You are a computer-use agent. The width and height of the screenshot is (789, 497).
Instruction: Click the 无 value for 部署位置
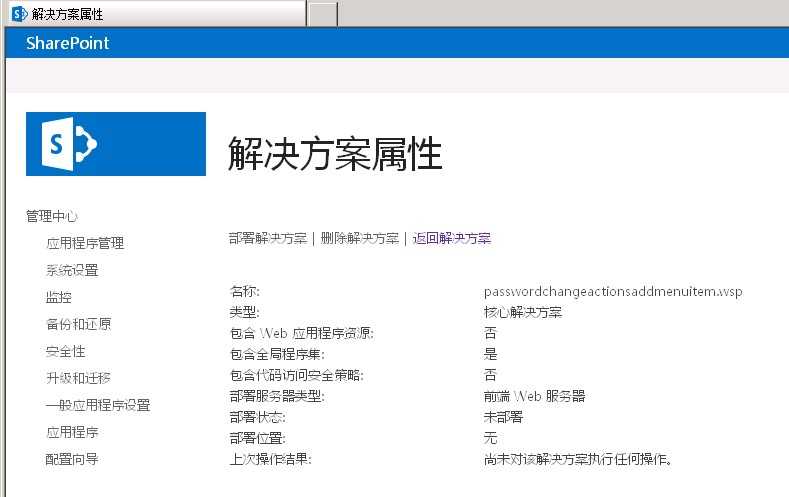490,438
